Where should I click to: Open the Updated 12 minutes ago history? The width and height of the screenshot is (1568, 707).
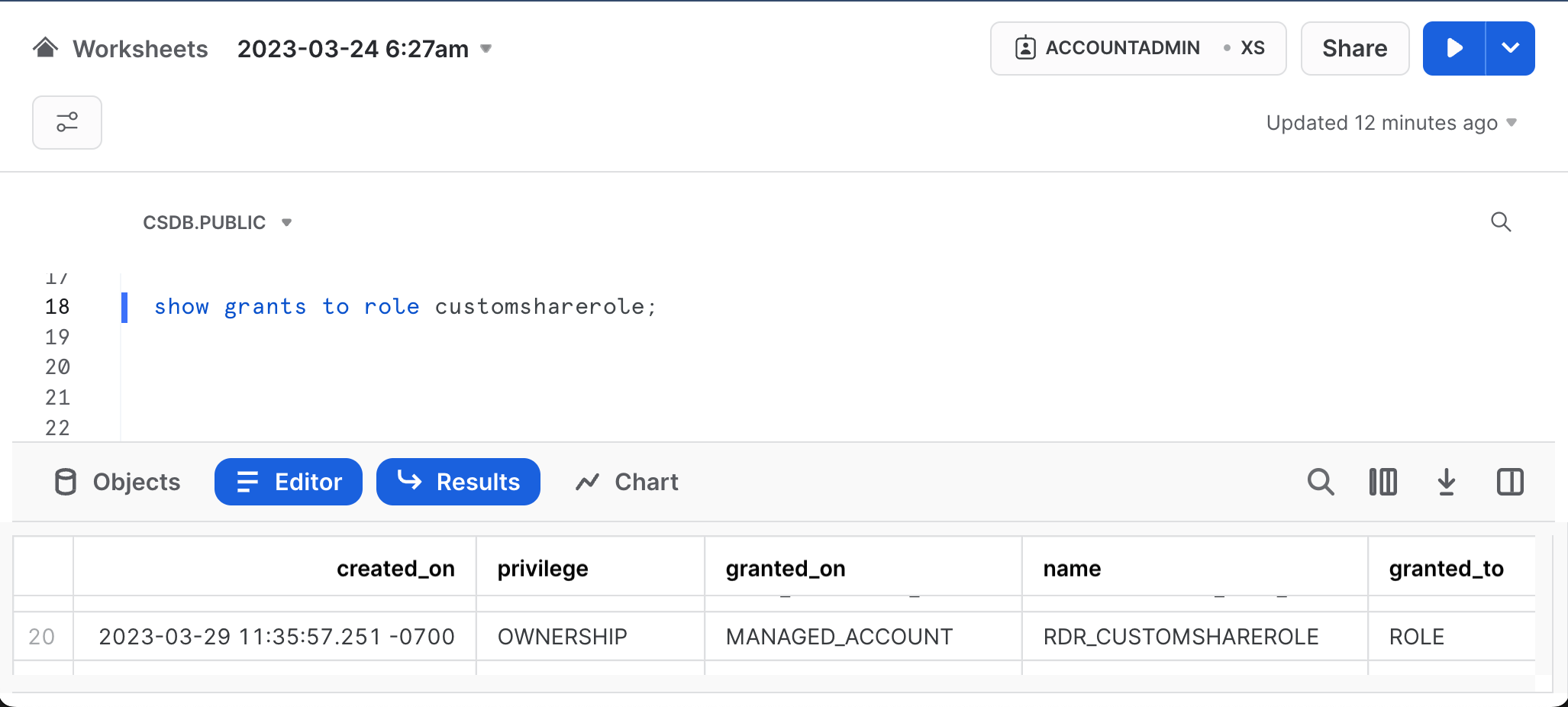point(1389,122)
